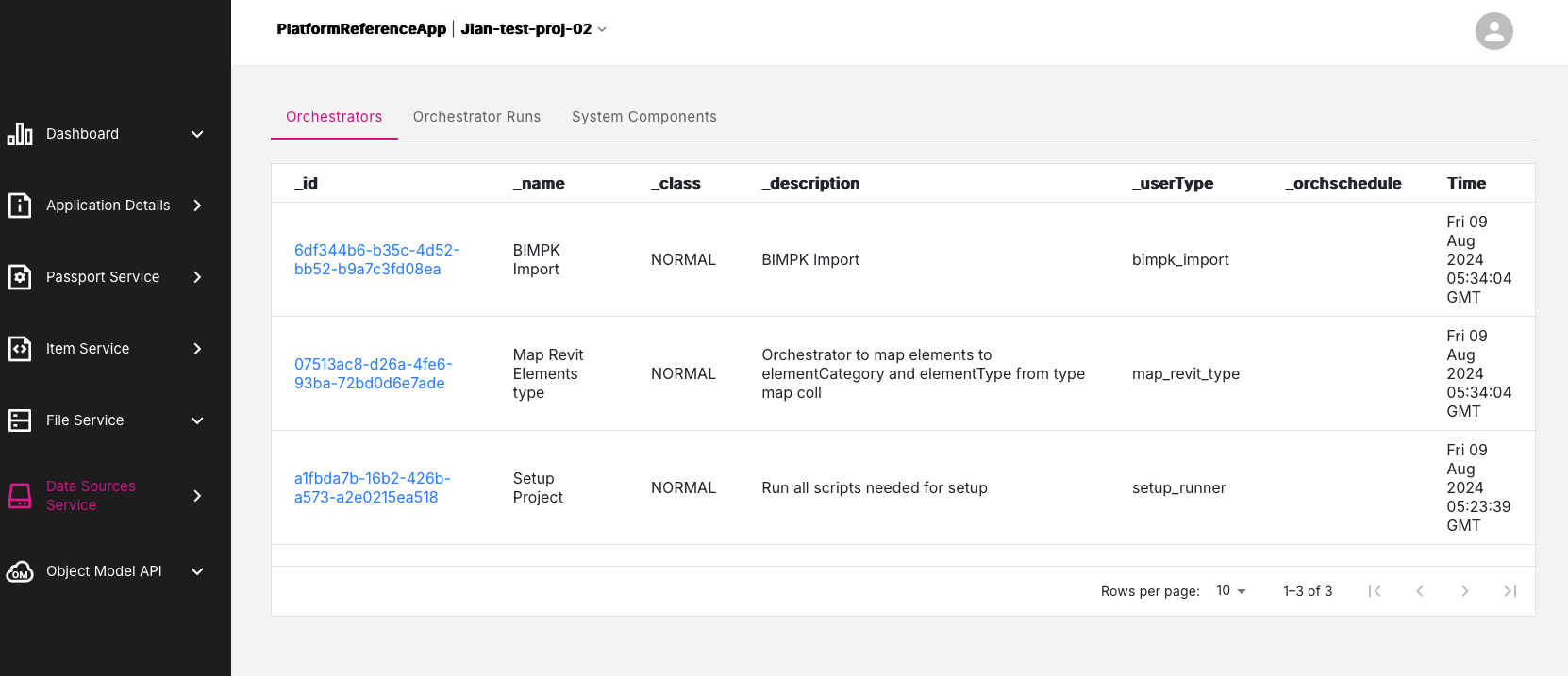
Task: Open the rows per page dropdown
Action: point(1230,591)
